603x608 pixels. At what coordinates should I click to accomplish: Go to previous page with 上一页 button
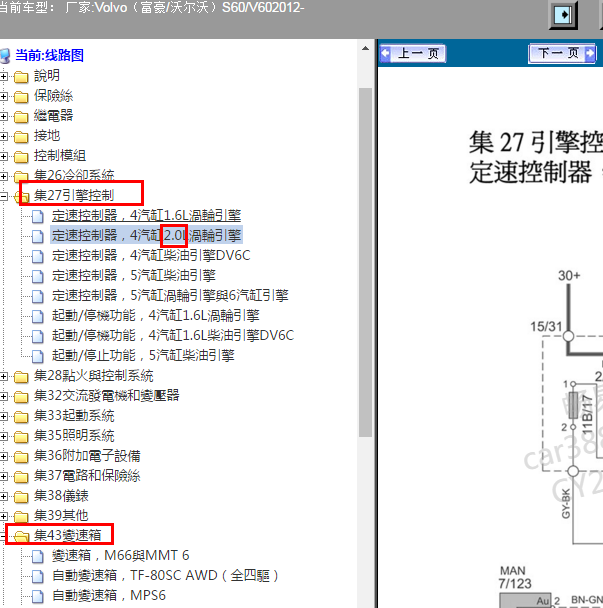(413, 53)
